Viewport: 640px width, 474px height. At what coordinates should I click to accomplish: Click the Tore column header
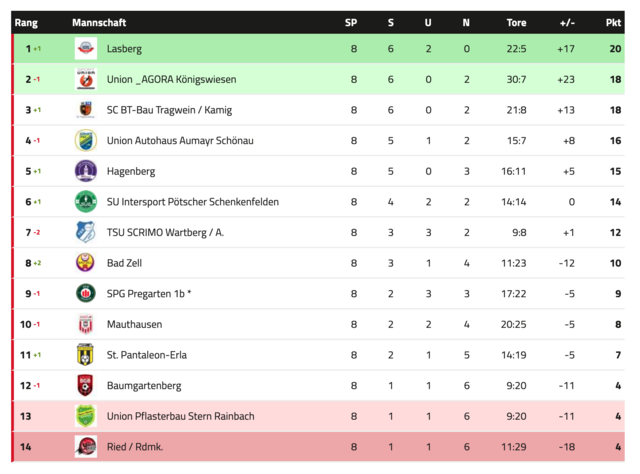516,22
